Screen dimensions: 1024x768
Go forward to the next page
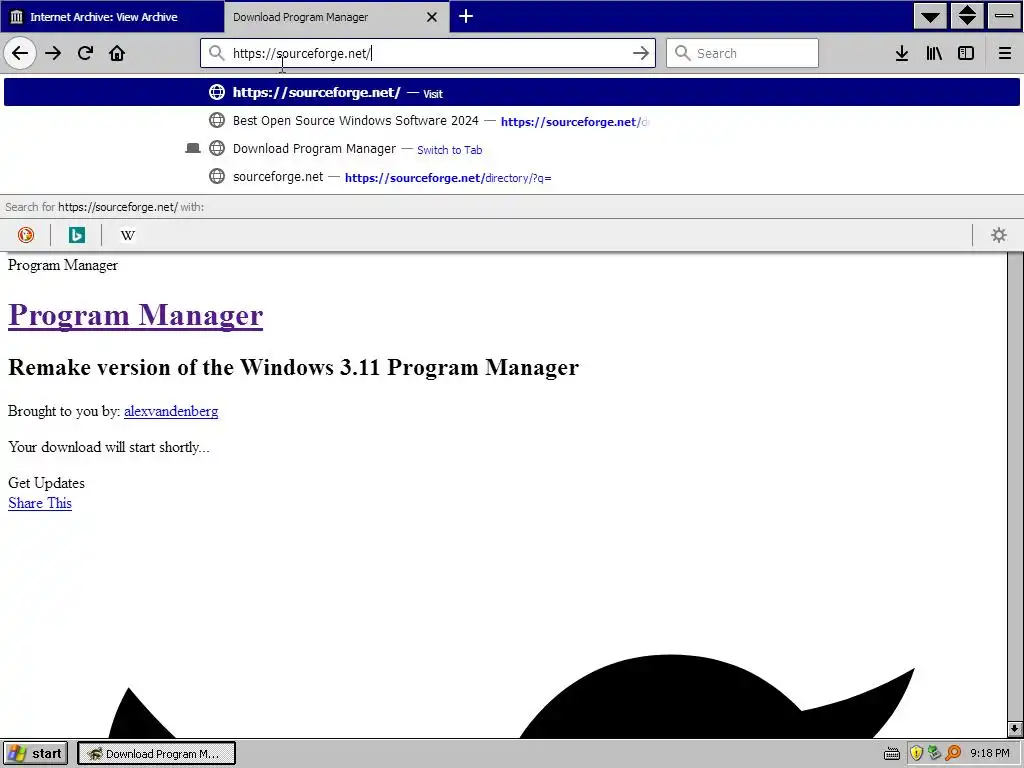click(53, 53)
